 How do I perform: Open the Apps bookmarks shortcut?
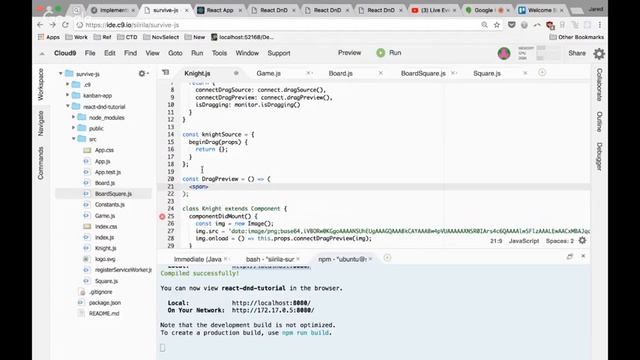(x=49, y=37)
